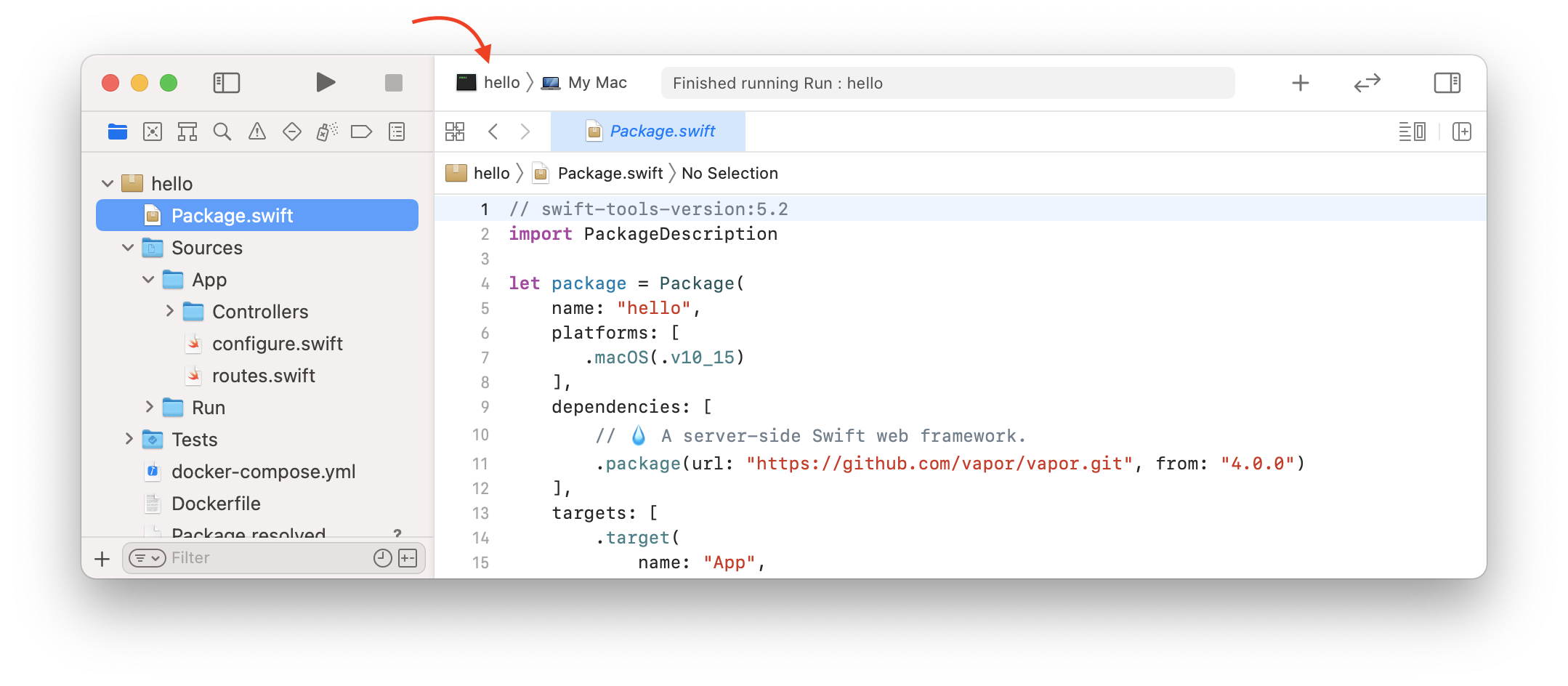Open the Report navigator list icon

tap(396, 132)
